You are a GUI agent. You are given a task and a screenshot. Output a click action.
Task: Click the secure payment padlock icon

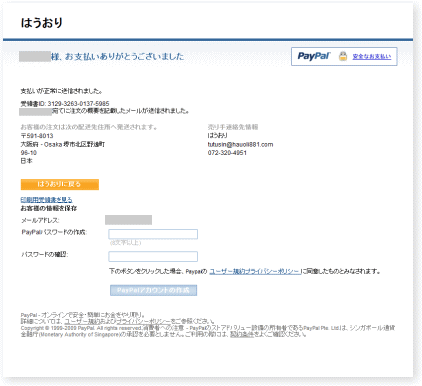point(343,56)
